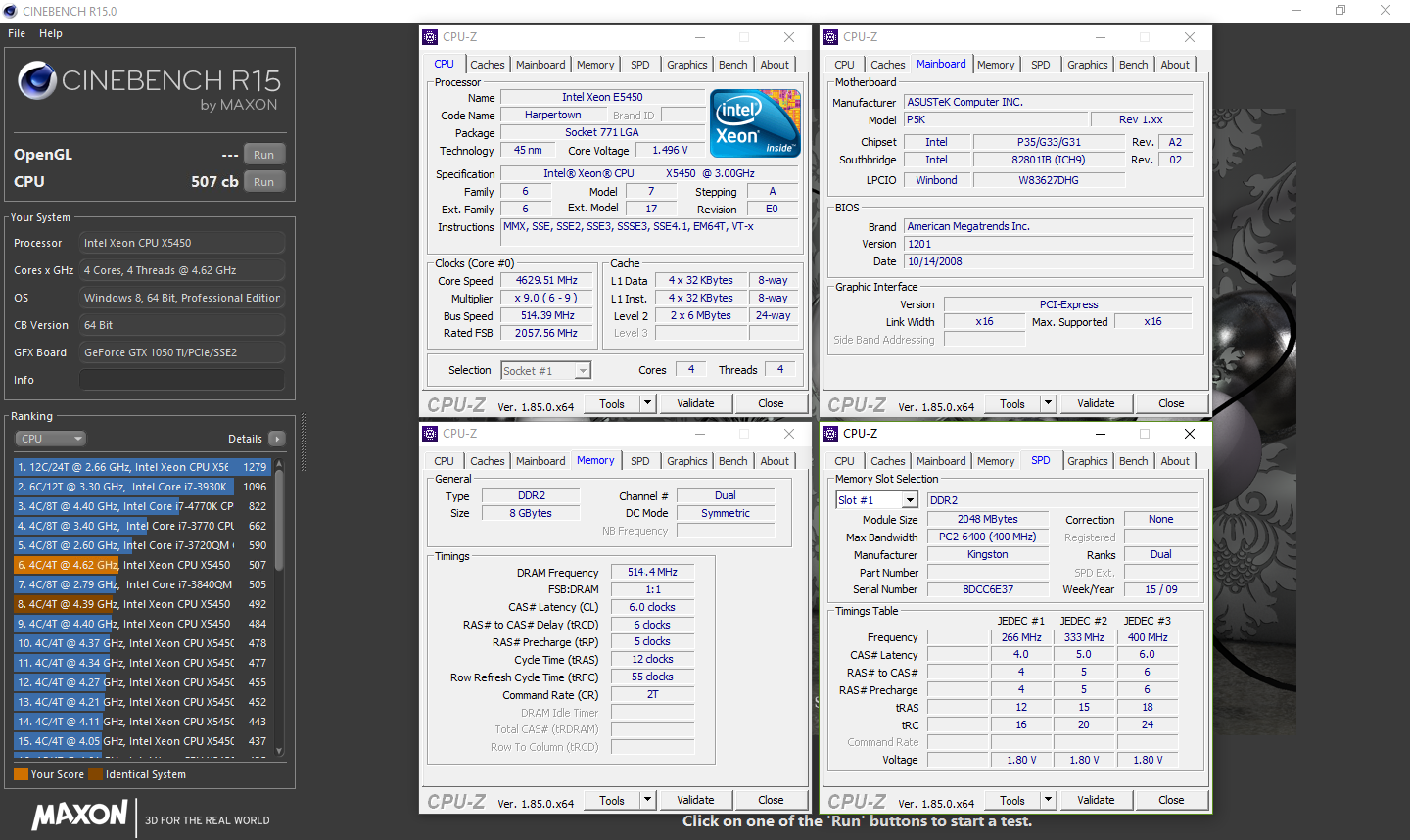Click Tools button in Mainboard window
Image resolution: width=1410 pixels, height=840 pixels.
(x=1012, y=403)
